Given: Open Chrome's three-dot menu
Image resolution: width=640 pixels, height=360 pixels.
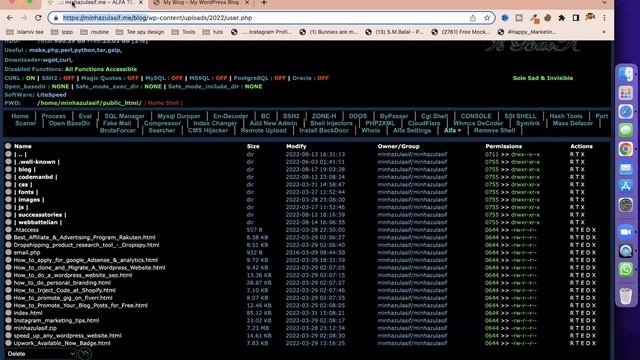Looking at the screenshot, I should (604, 18).
